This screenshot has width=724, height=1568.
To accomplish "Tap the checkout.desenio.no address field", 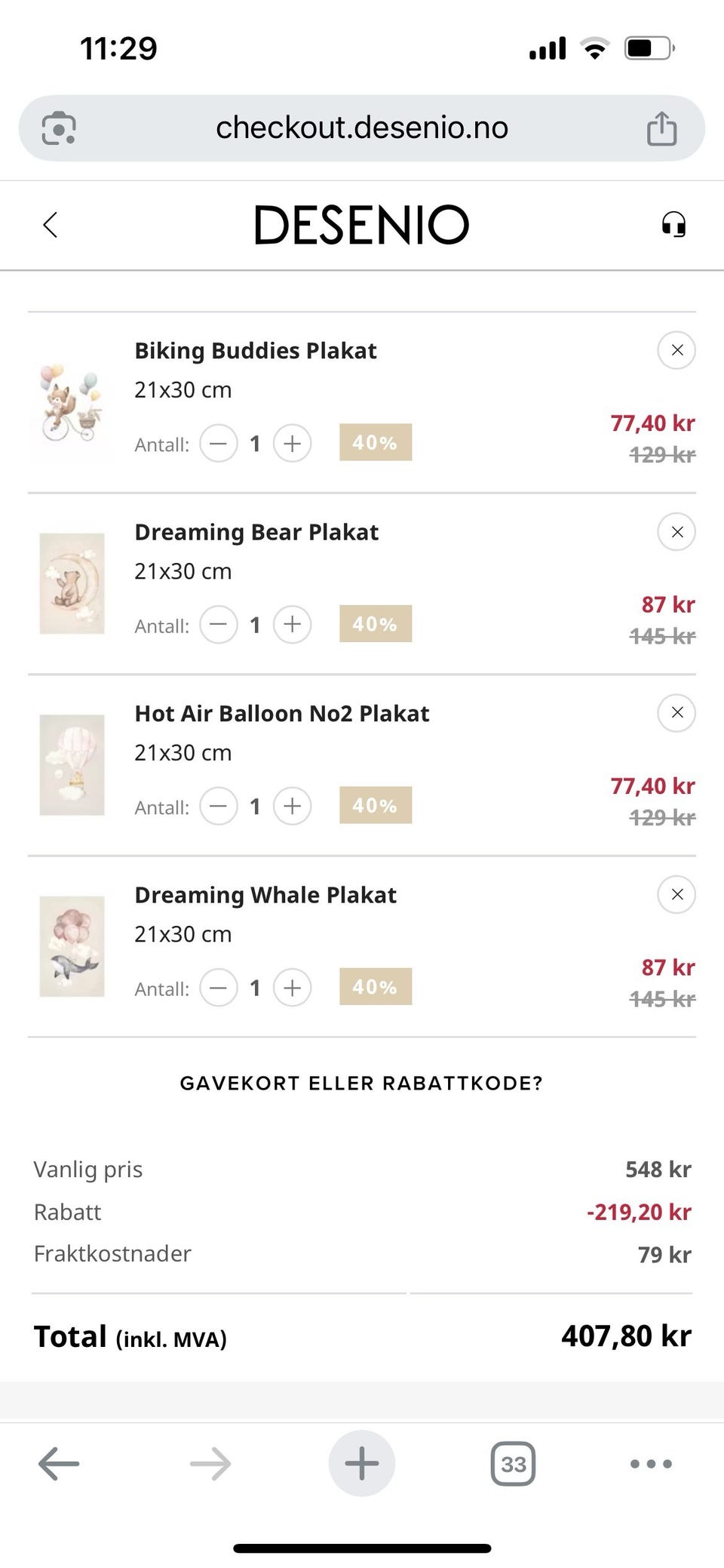I will pos(361,128).
